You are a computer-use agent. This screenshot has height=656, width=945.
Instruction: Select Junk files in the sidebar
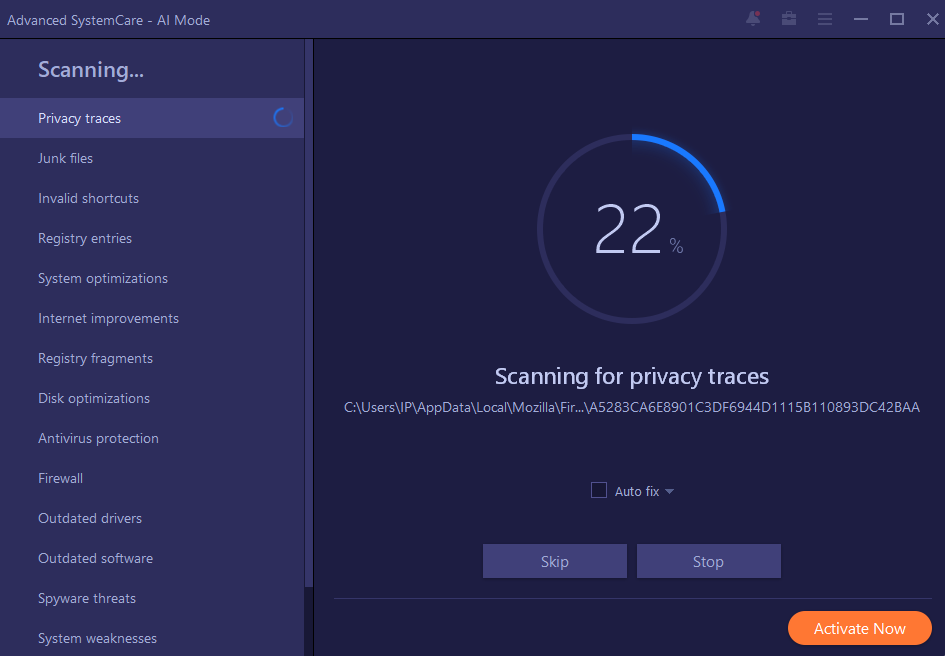(x=65, y=158)
